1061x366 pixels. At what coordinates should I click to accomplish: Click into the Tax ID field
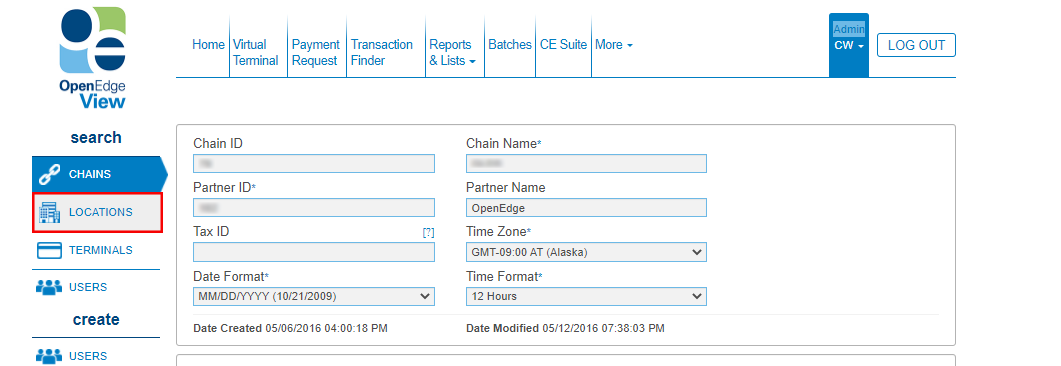tap(314, 252)
